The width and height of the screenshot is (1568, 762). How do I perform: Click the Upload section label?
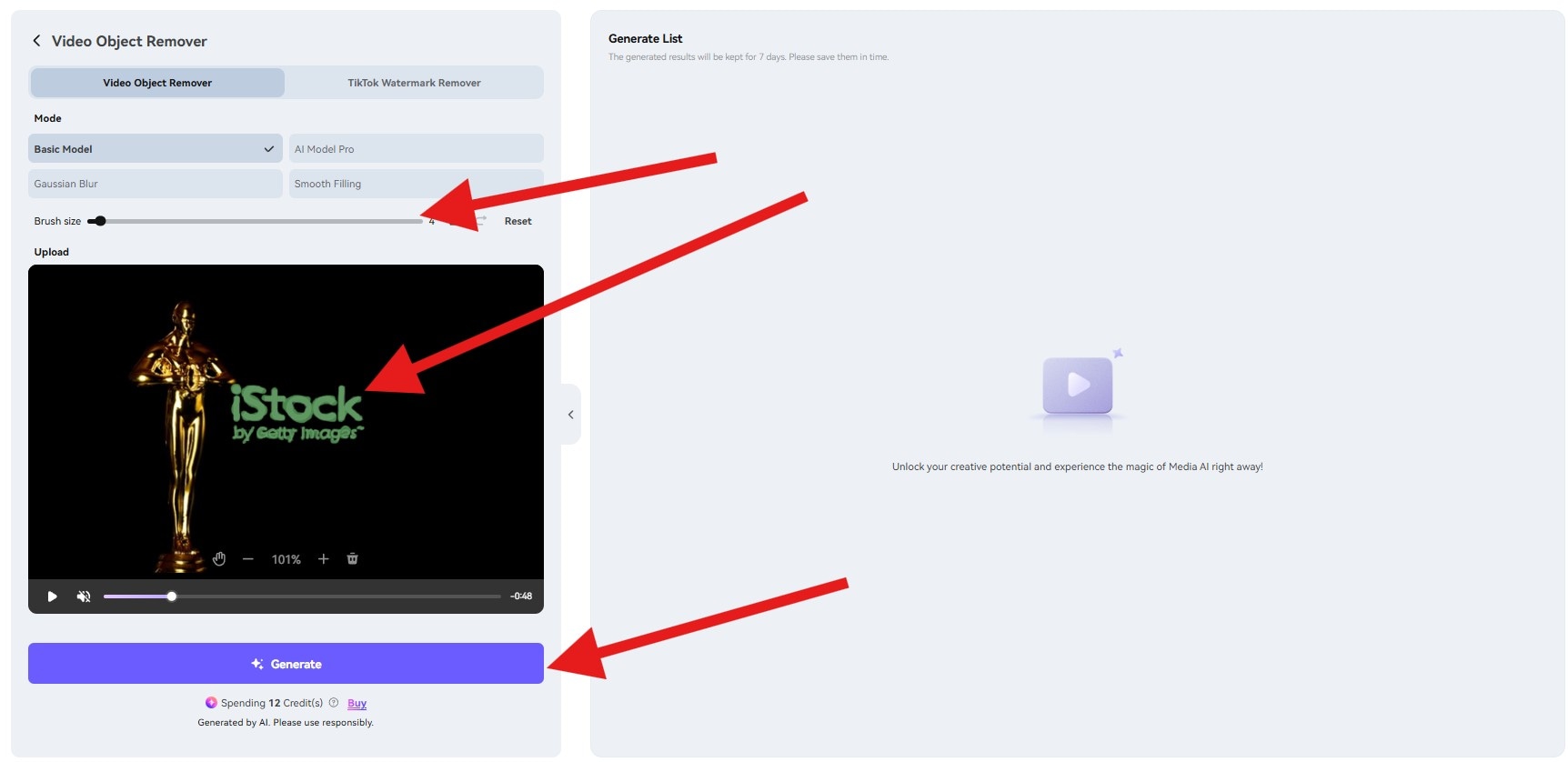[51, 252]
